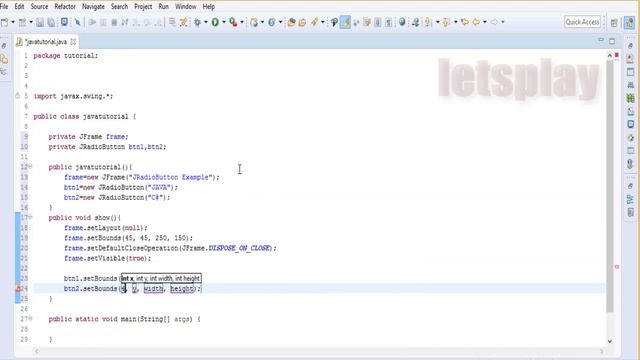Open the New file dropdown arrow

tap(13, 22)
